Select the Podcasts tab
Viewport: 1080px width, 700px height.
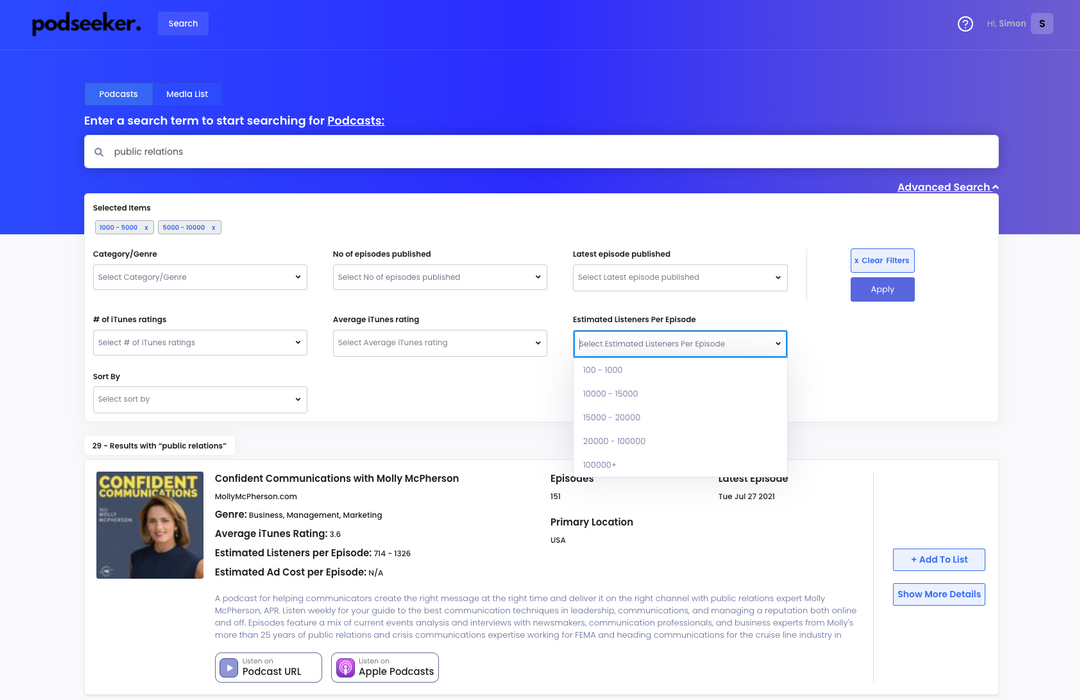pyautogui.click(x=118, y=93)
